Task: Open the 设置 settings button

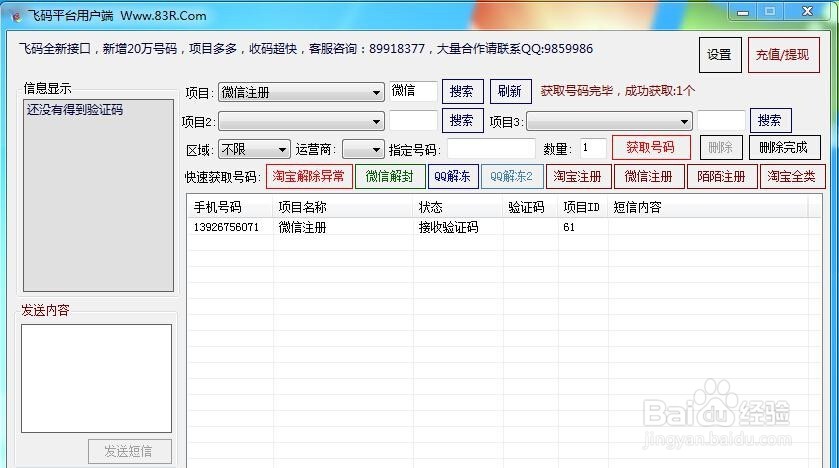Action: tap(720, 55)
